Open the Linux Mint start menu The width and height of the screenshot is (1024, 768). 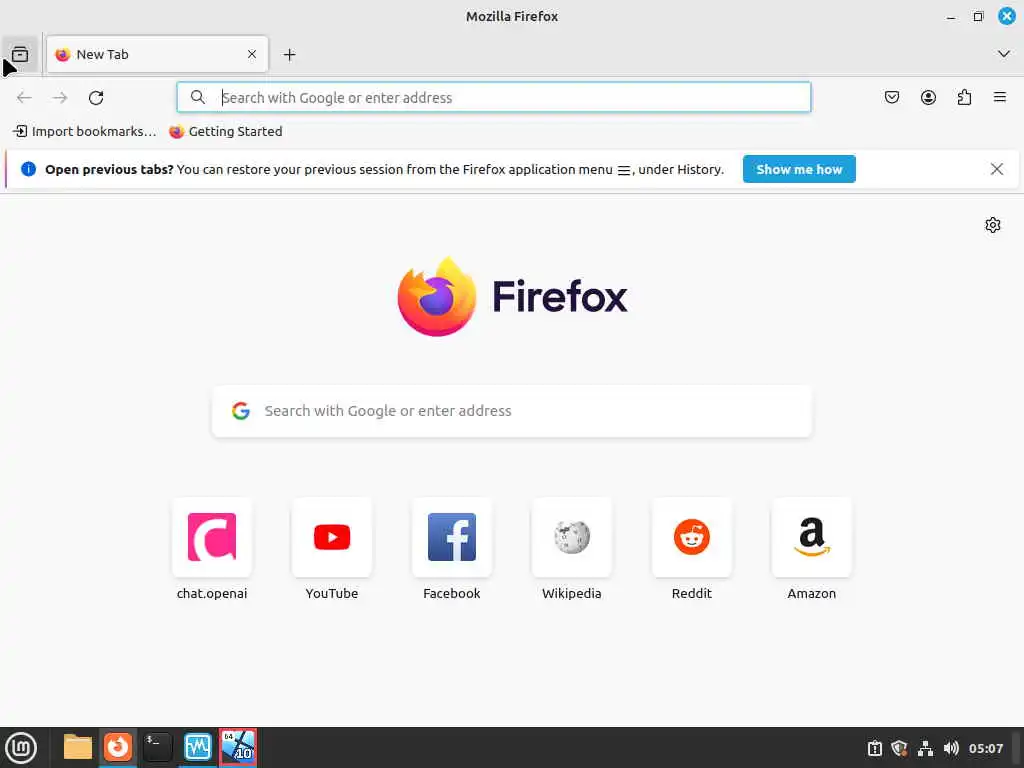coord(21,748)
